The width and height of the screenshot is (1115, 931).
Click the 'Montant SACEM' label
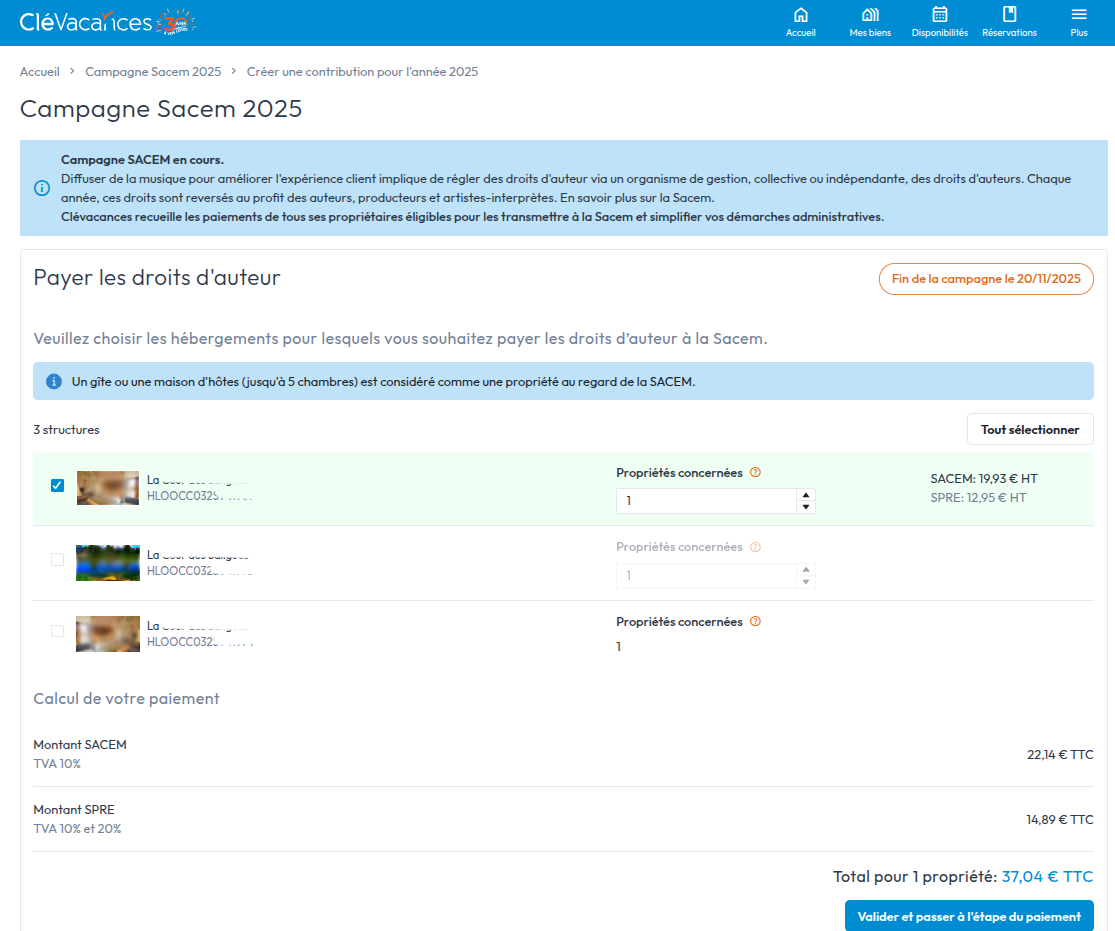coord(80,745)
